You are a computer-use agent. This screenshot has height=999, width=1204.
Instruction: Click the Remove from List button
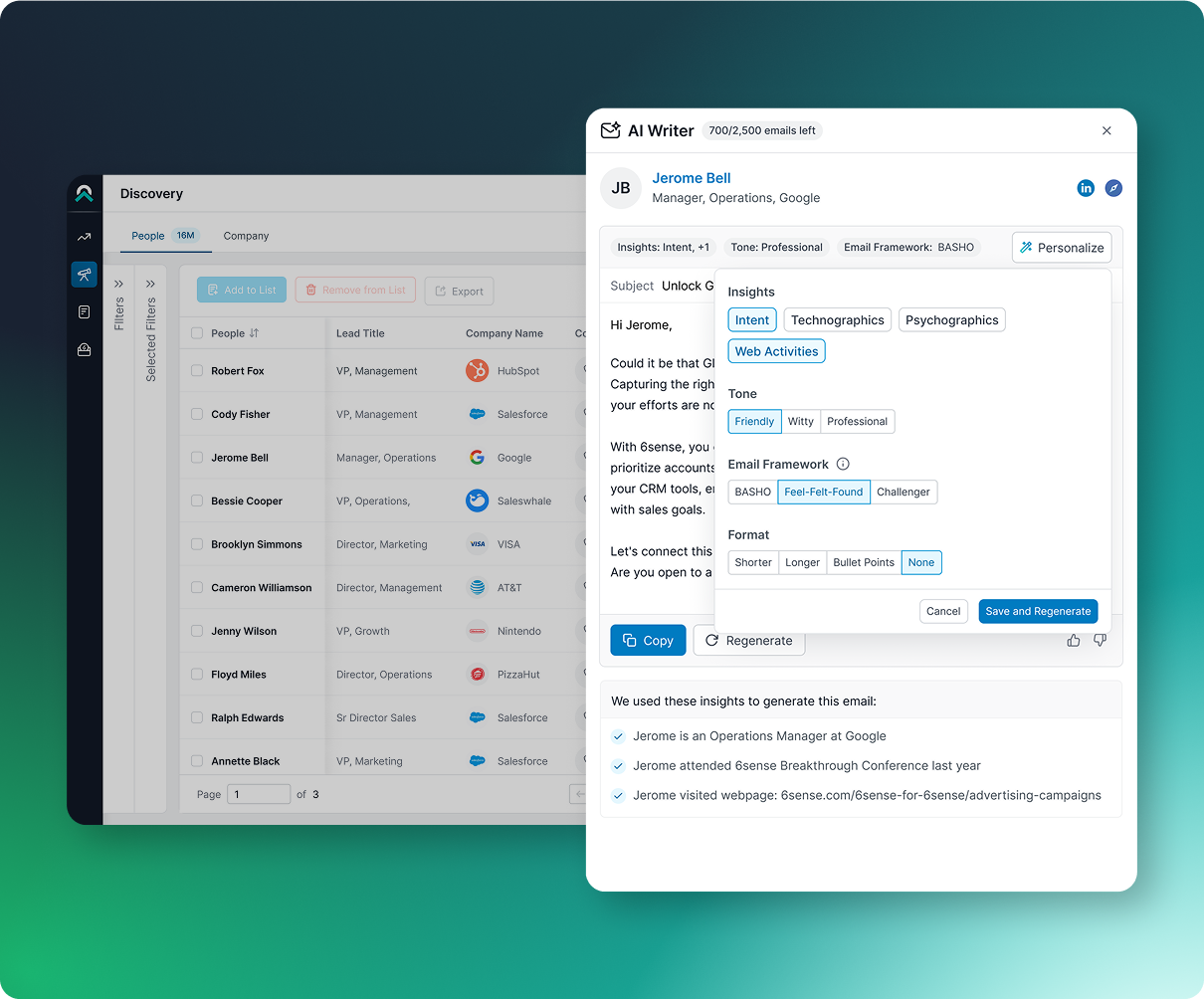(x=355, y=290)
